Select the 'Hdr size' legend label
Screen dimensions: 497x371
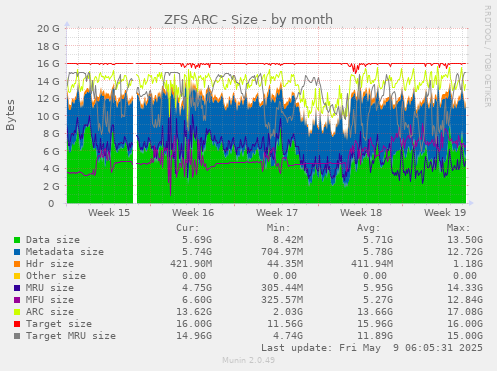(50, 264)
